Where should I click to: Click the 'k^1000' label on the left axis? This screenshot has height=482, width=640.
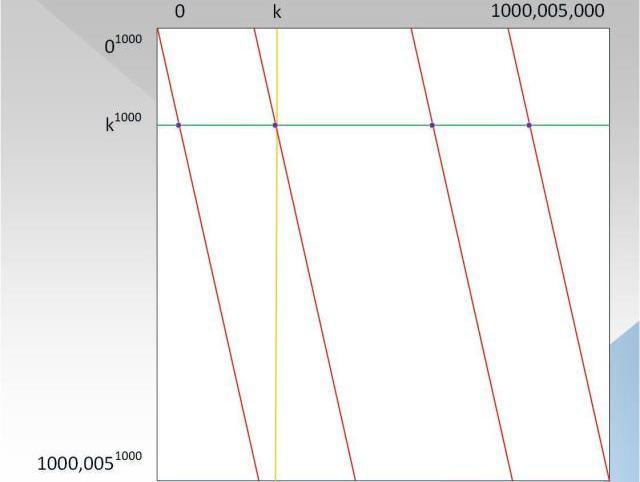tap(123, 122)
